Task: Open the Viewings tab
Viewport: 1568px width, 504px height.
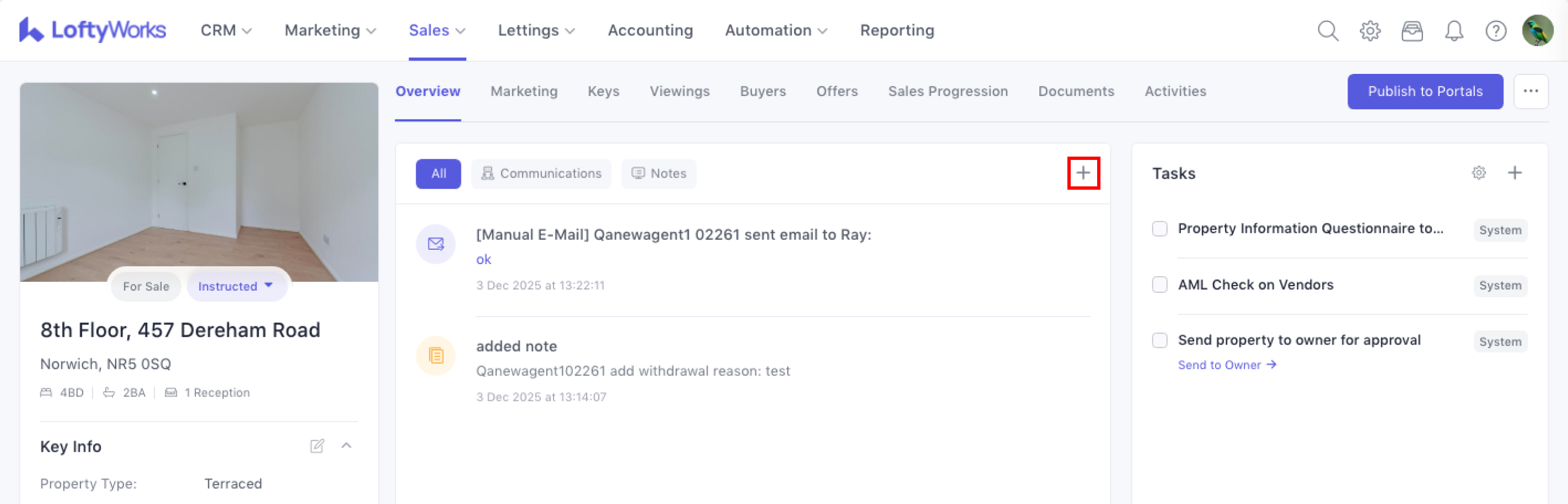Action: (x=679, y=92)
